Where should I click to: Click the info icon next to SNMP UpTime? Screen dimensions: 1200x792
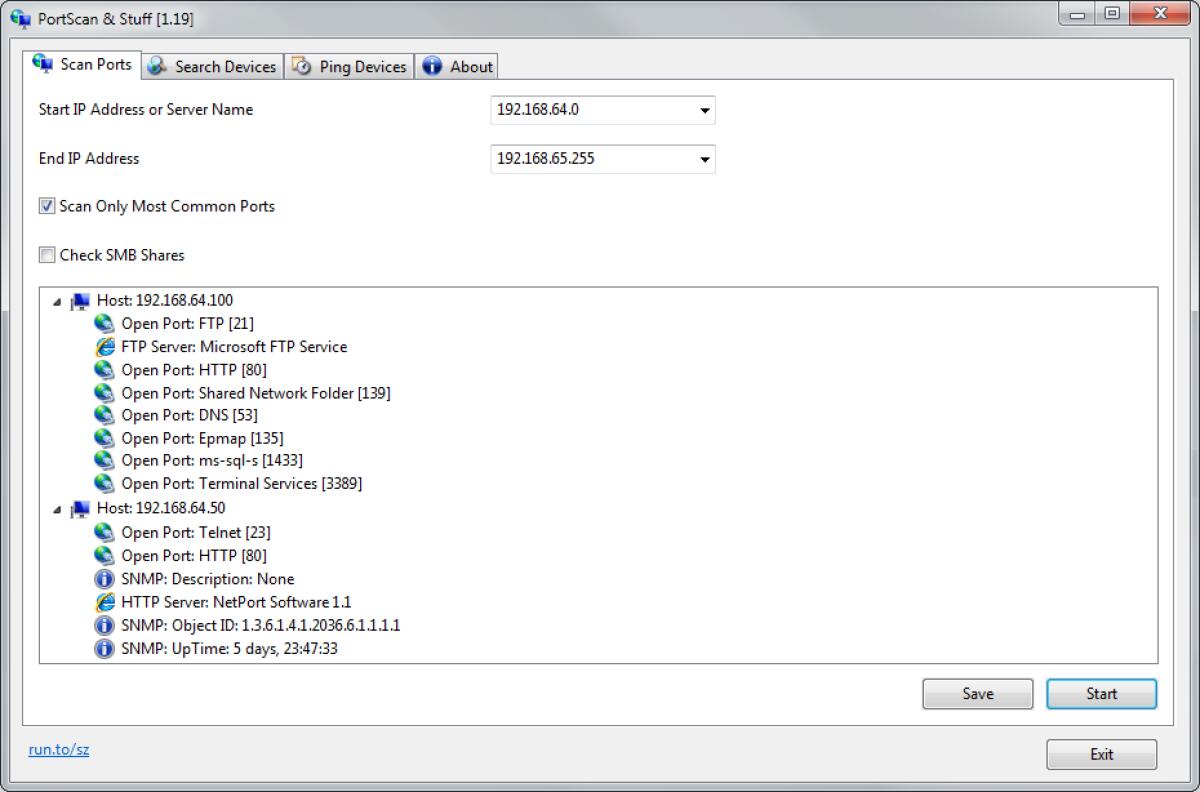[104, 648]
